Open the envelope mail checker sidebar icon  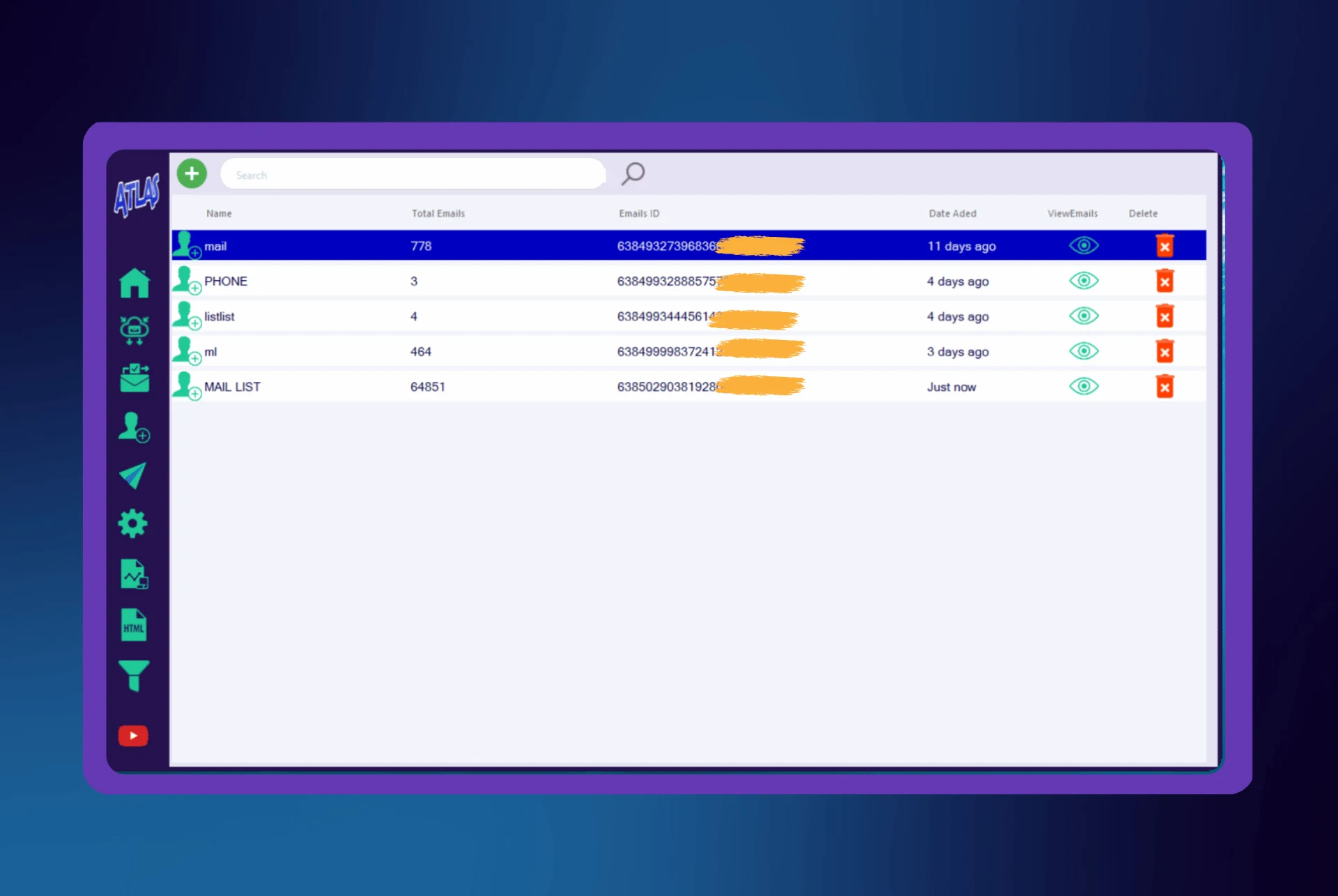tap(134, 378)
